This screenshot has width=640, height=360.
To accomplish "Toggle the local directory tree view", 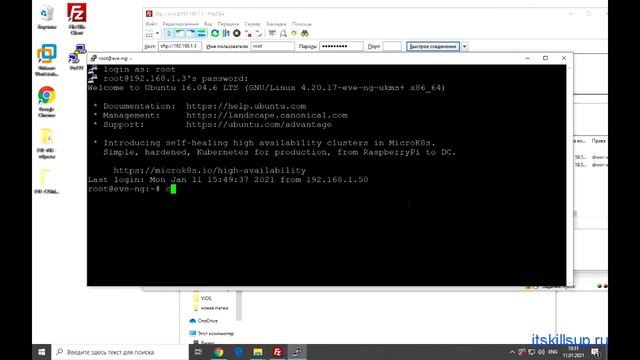I will tap(180, 33).
